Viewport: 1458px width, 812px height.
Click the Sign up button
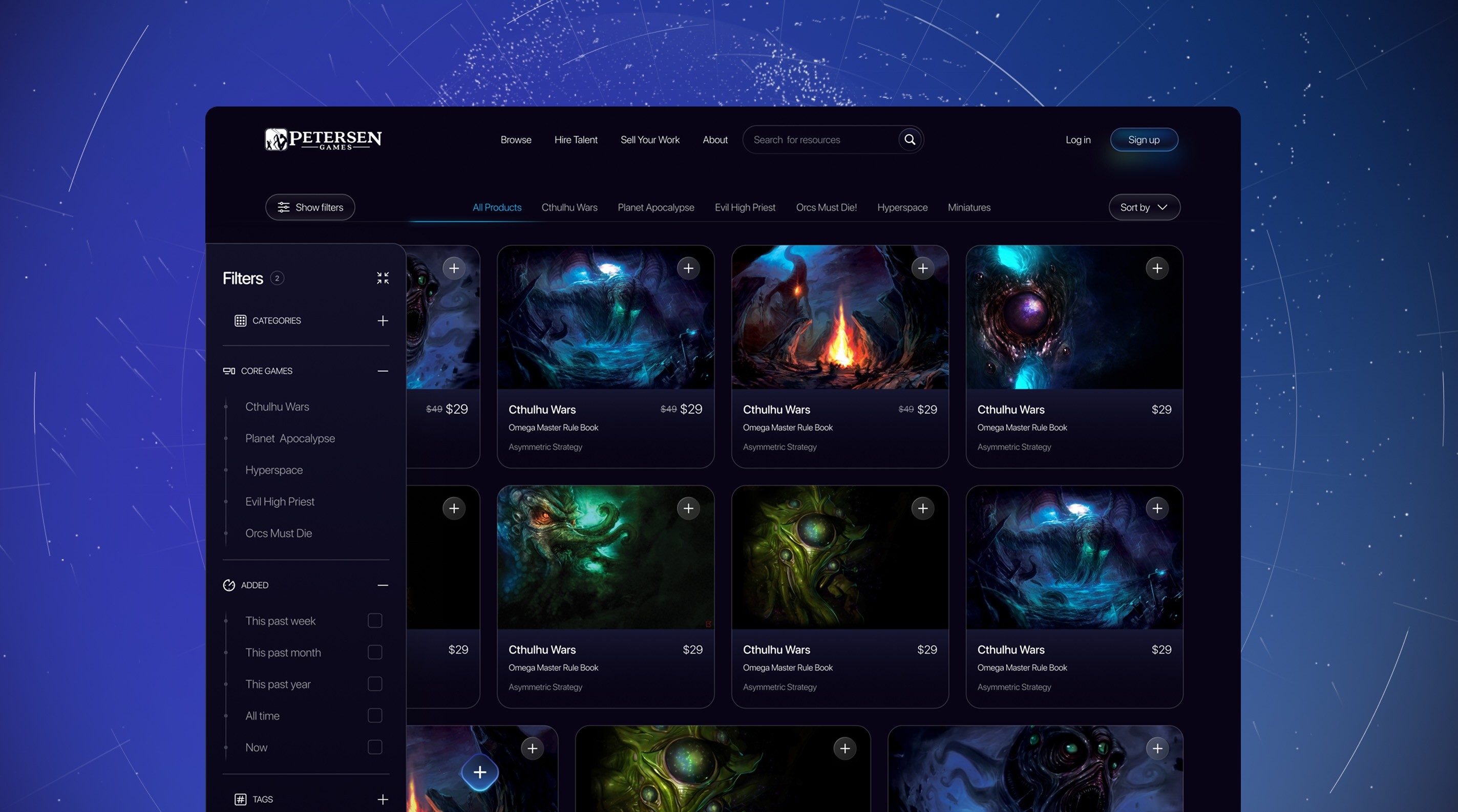click(x=1144, y=140)
